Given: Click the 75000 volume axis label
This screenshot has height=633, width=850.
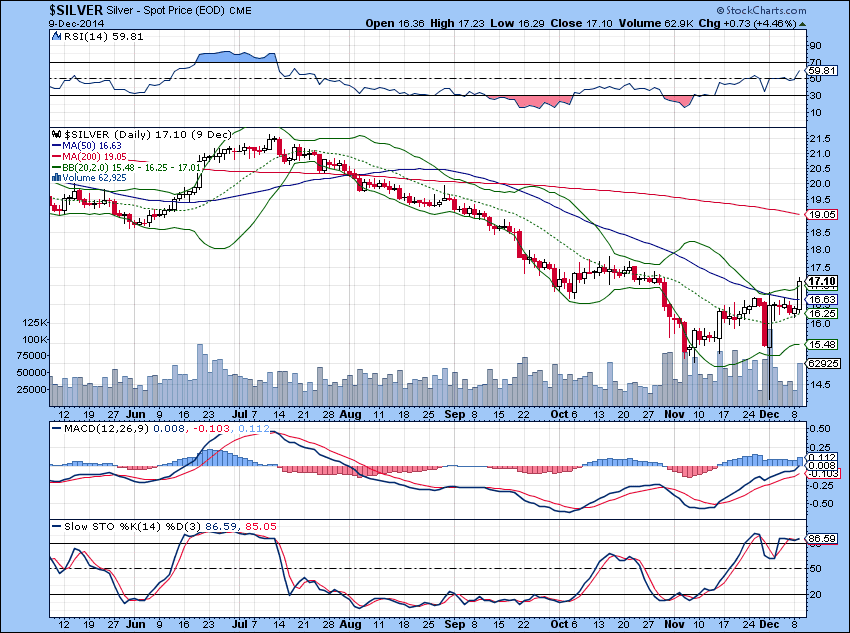Looking at the screenshot, I should click(x=33, y=356).
